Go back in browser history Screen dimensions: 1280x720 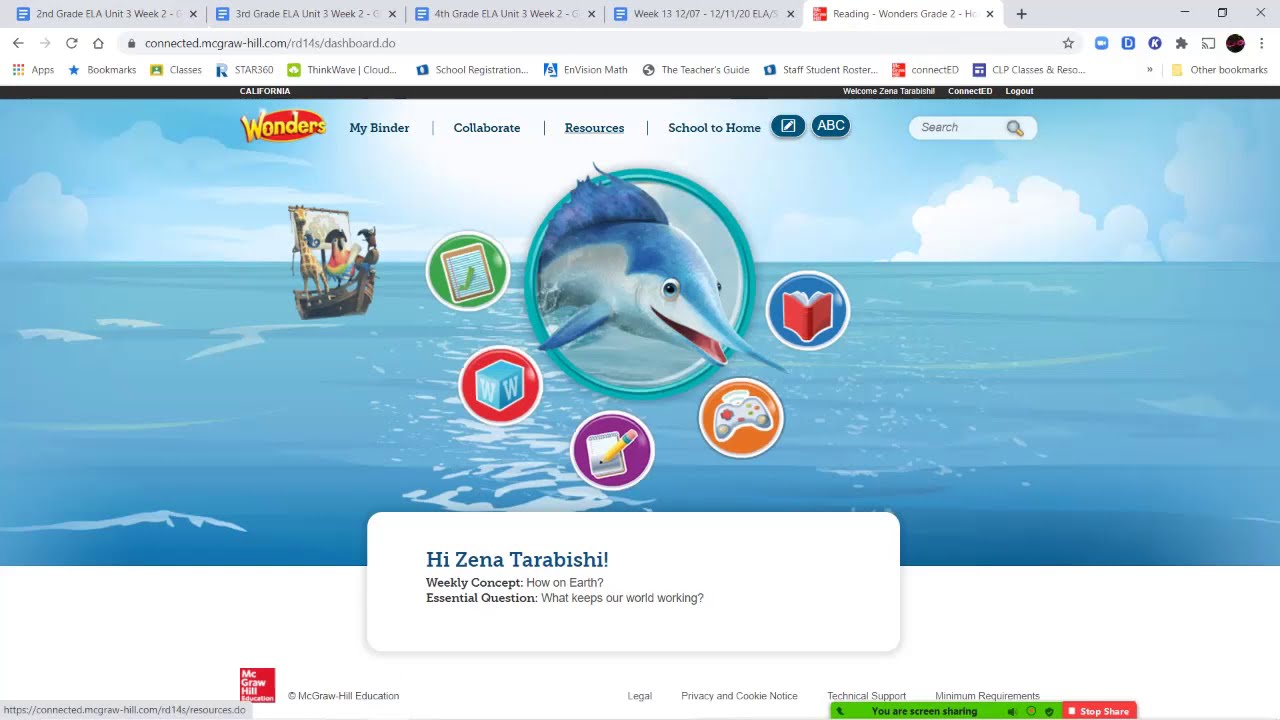coord(18,43)
